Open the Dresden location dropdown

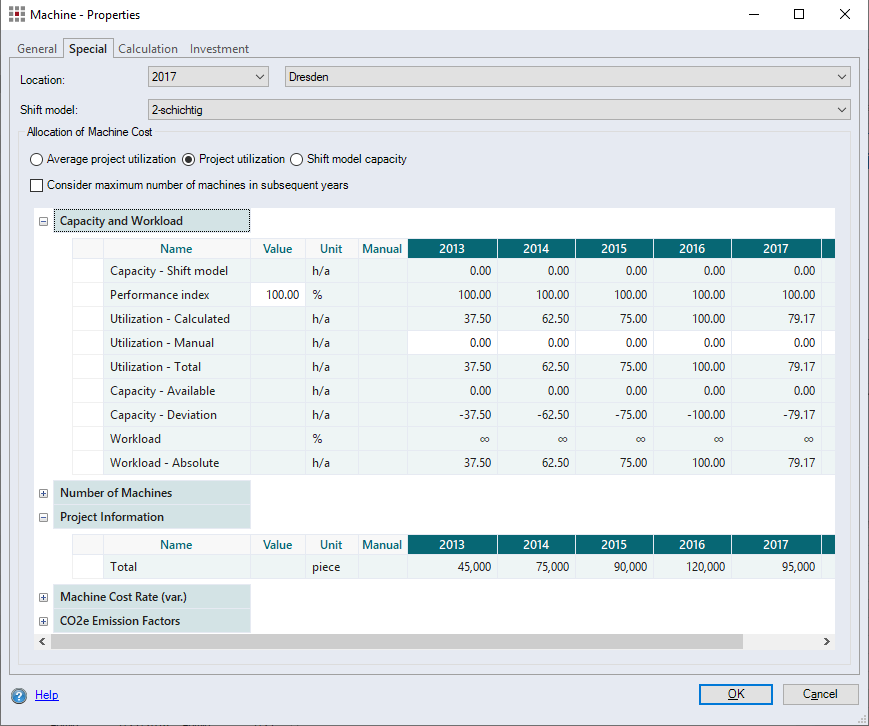pyautogui.click(x=567, y=77)
